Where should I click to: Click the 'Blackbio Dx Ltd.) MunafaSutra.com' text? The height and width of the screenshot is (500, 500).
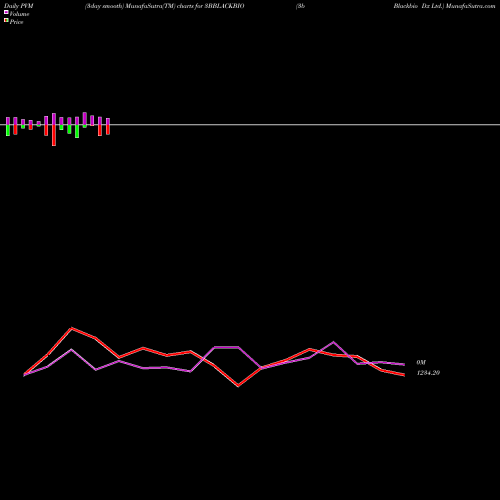pos(444,6)
